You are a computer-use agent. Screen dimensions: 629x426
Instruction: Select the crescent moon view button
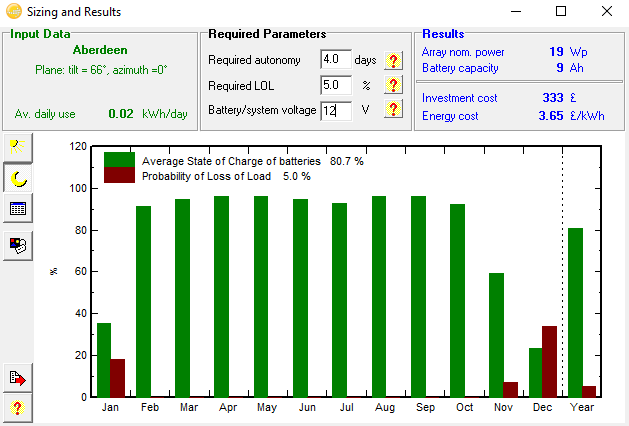tap(18, 178)
